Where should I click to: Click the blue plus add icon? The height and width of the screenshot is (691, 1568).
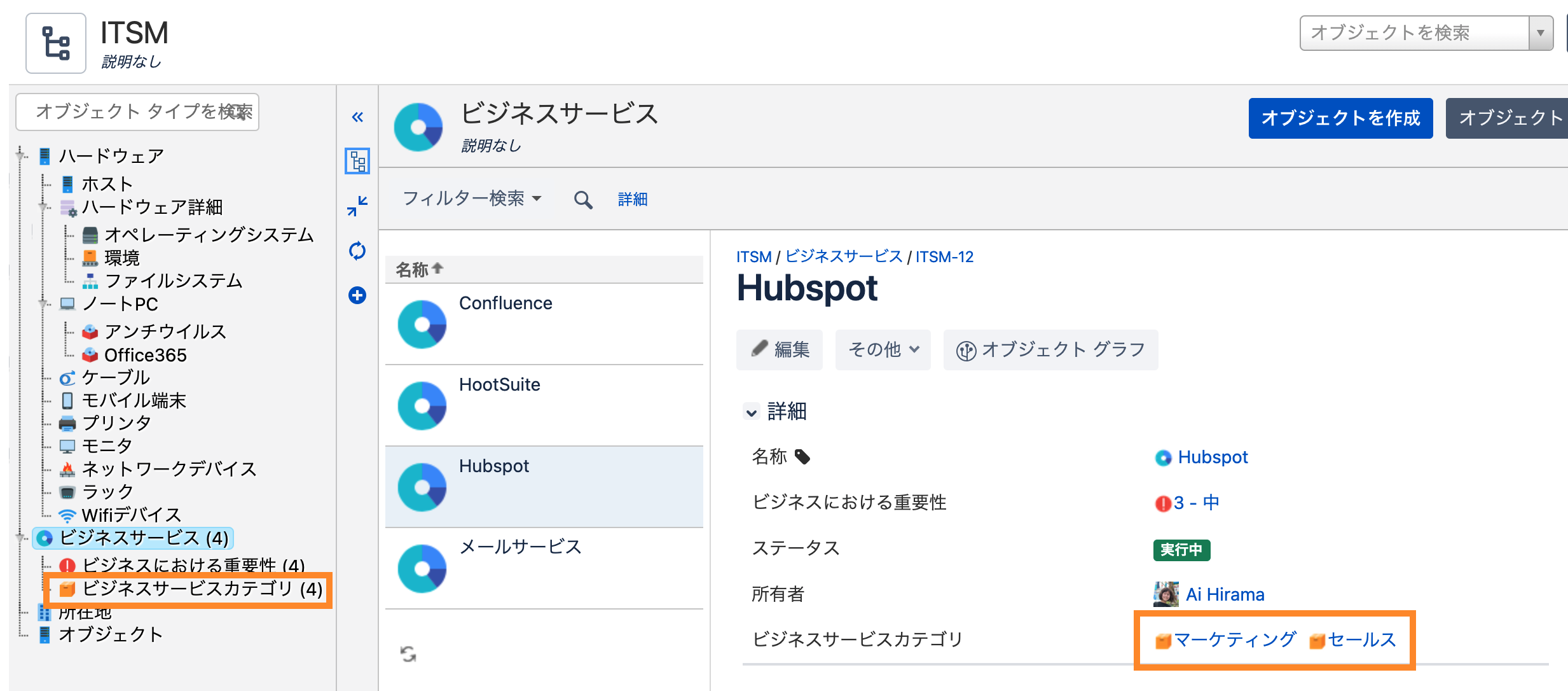coord(357,295)
